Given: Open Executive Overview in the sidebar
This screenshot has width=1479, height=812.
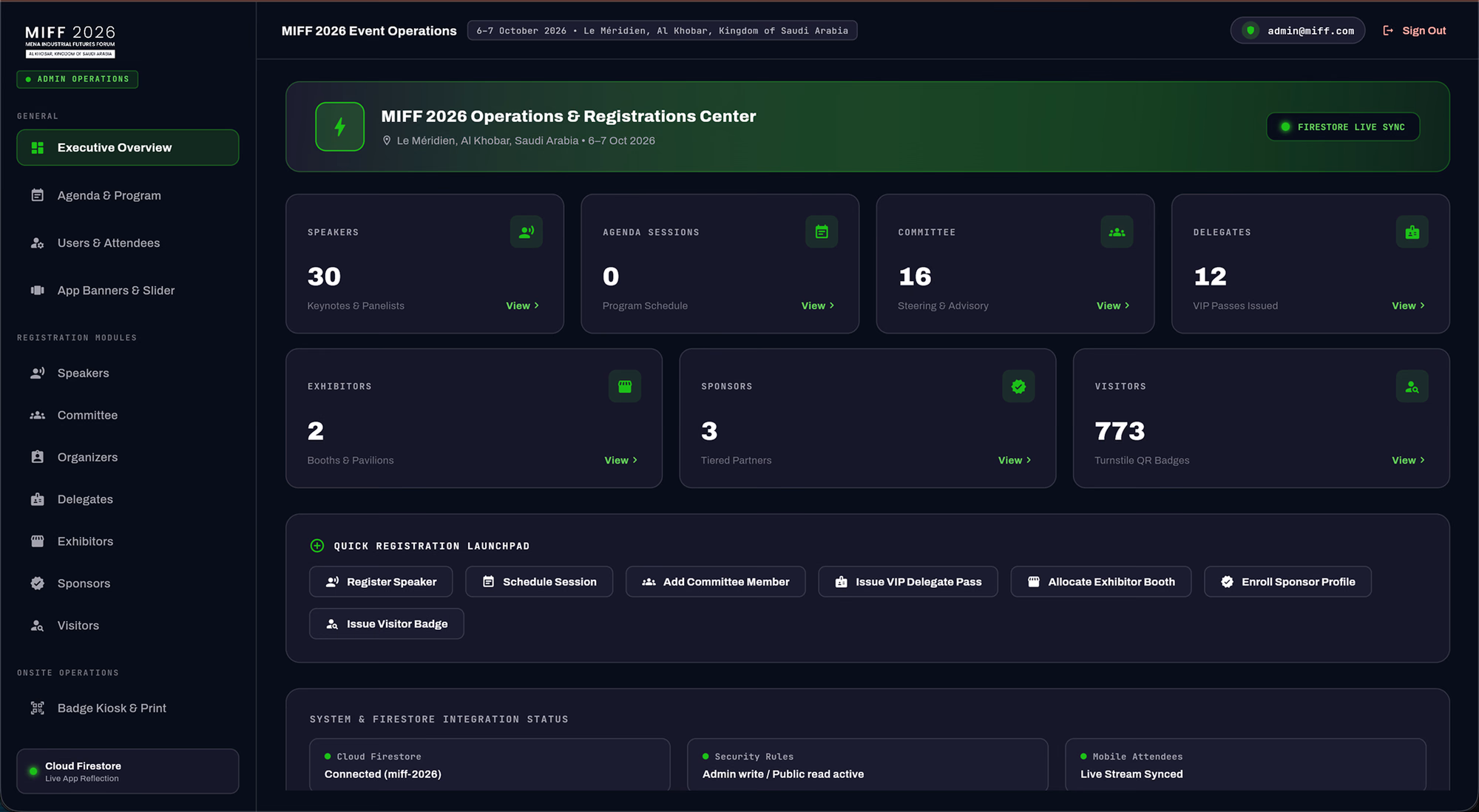Looking at the screenshot, I should (x=128, y=147).
